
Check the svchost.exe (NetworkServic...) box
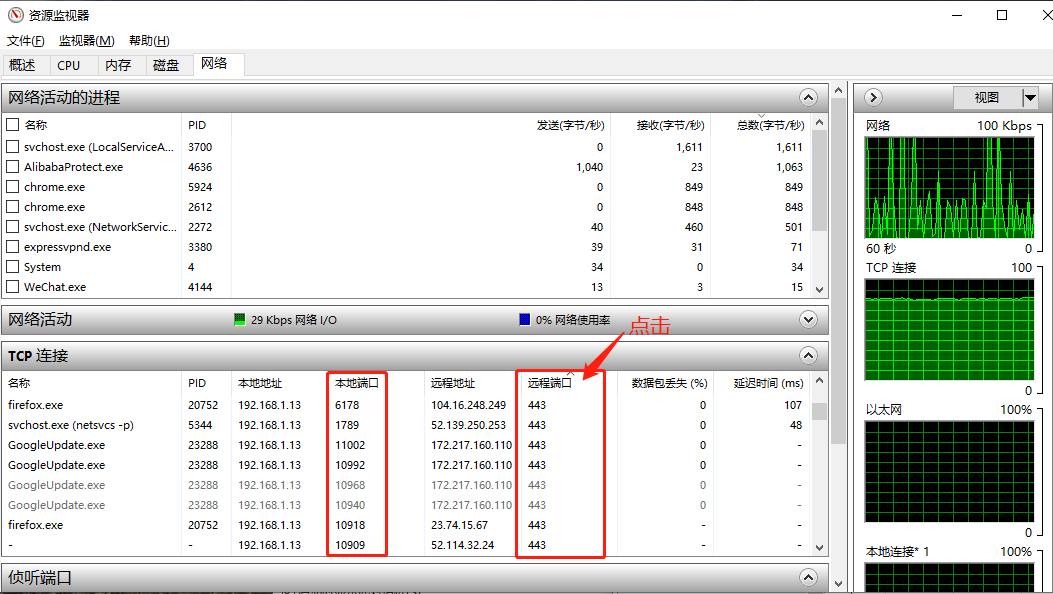(x=12, y=227)
